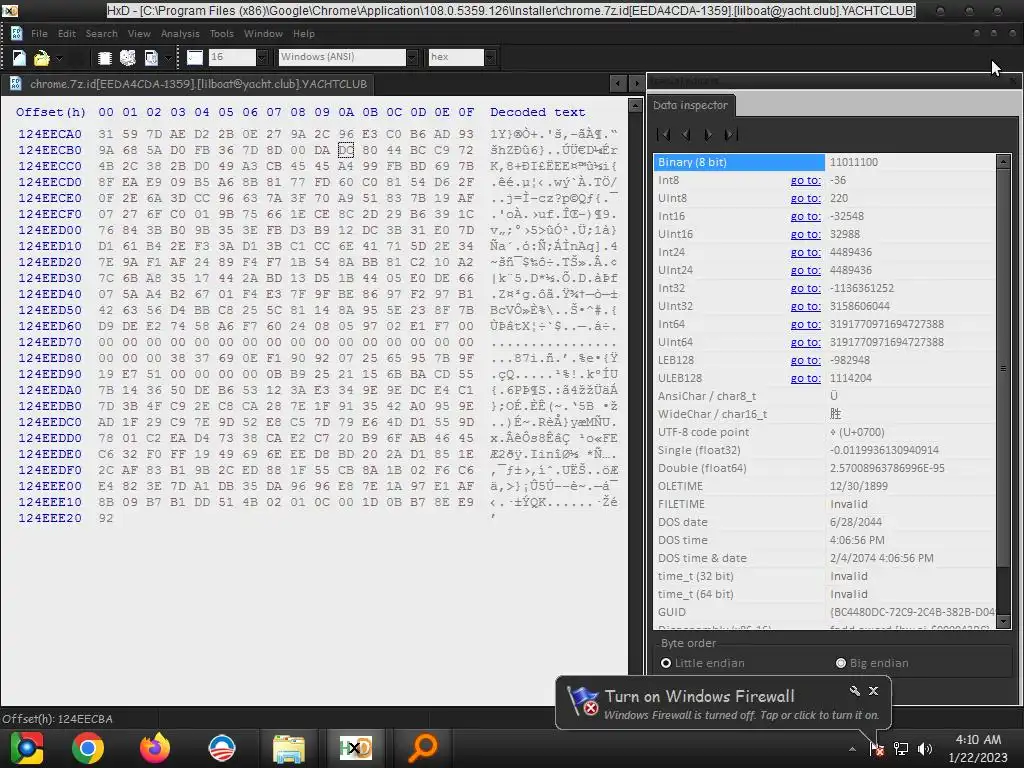Click the Open file folder icon

[x=41, y=58]
